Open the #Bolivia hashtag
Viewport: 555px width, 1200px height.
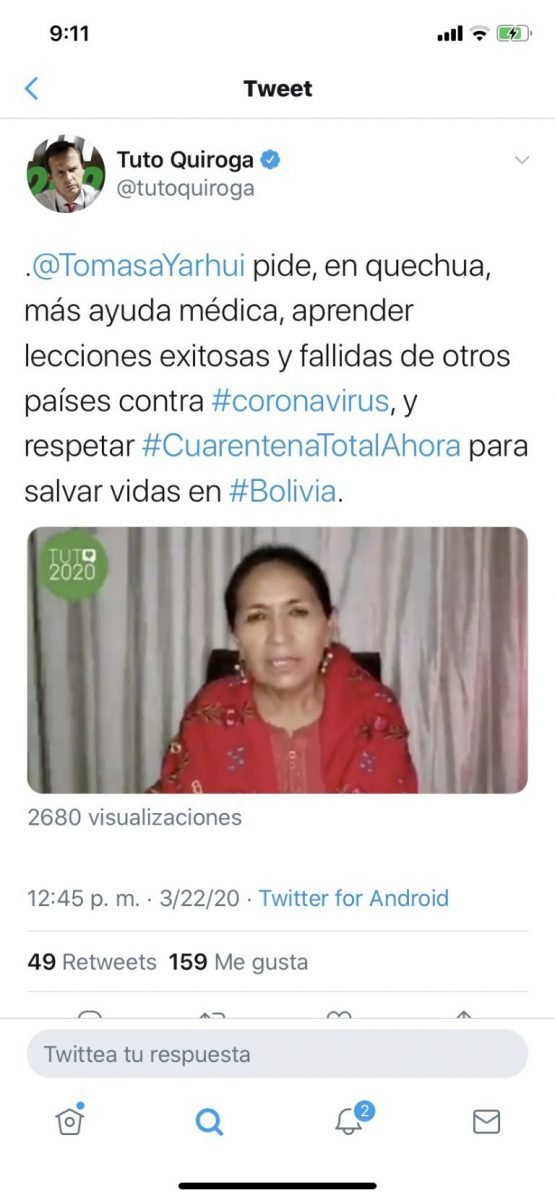(282, 489)
